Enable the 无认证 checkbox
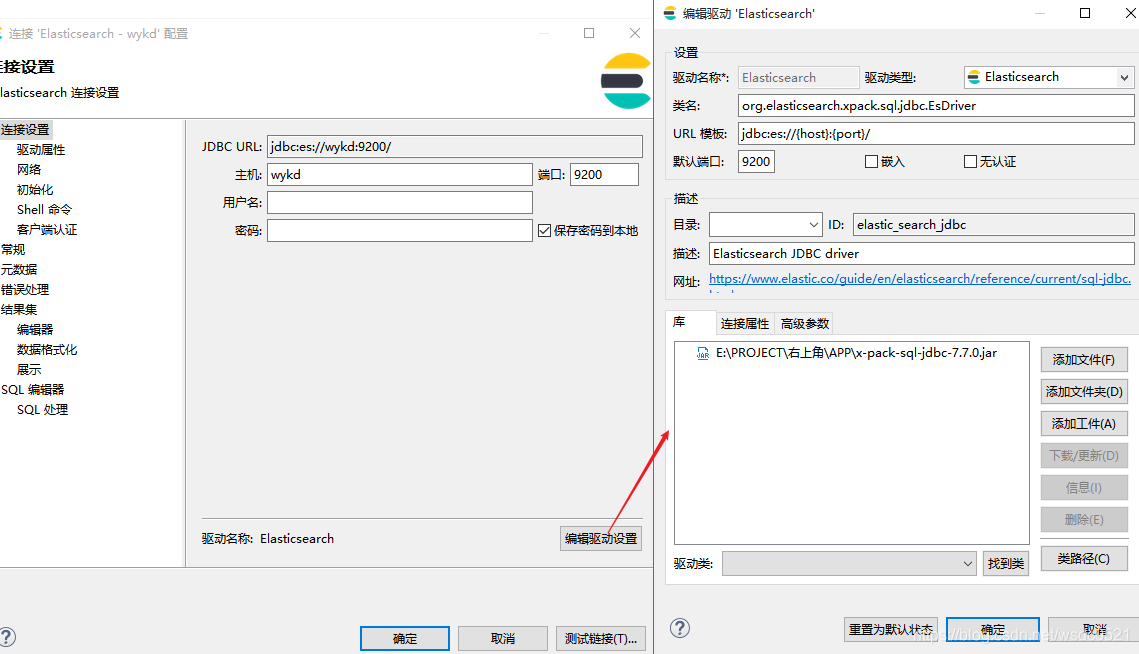This screenshot has width=1139, height=654. coord(970,161)
